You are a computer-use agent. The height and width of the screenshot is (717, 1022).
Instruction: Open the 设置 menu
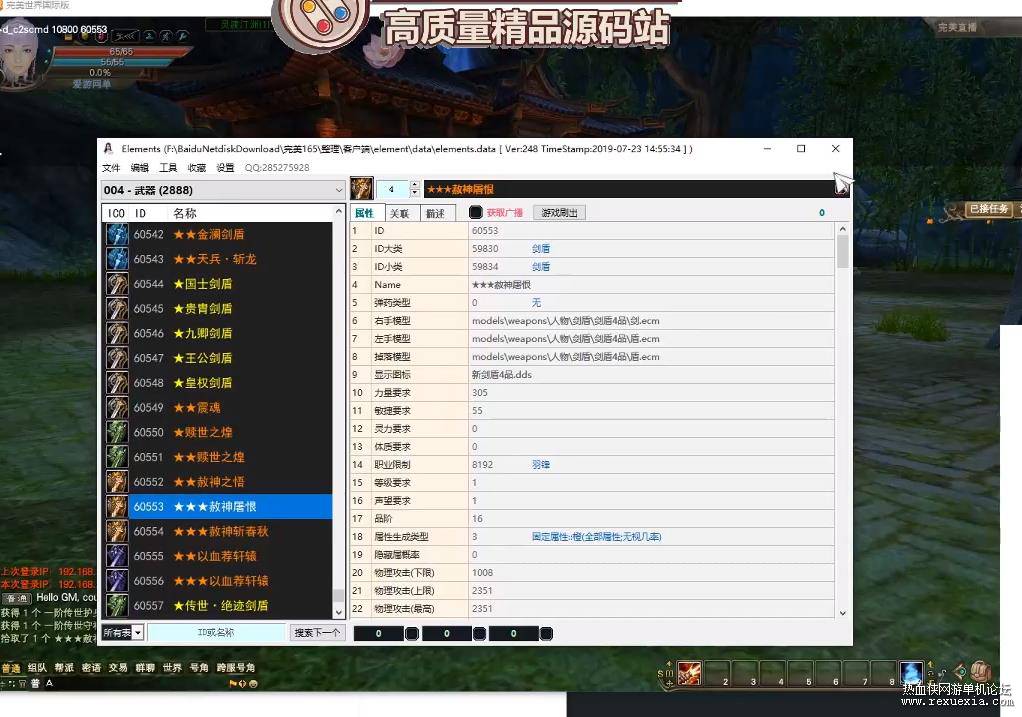pyautogui.click(x=226, y=168)
